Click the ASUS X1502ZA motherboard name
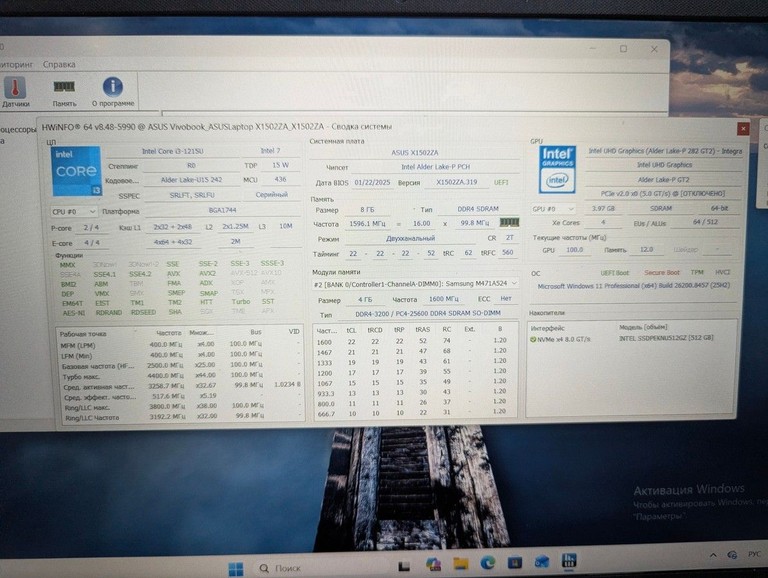768x578 pixels. [414, 153]
